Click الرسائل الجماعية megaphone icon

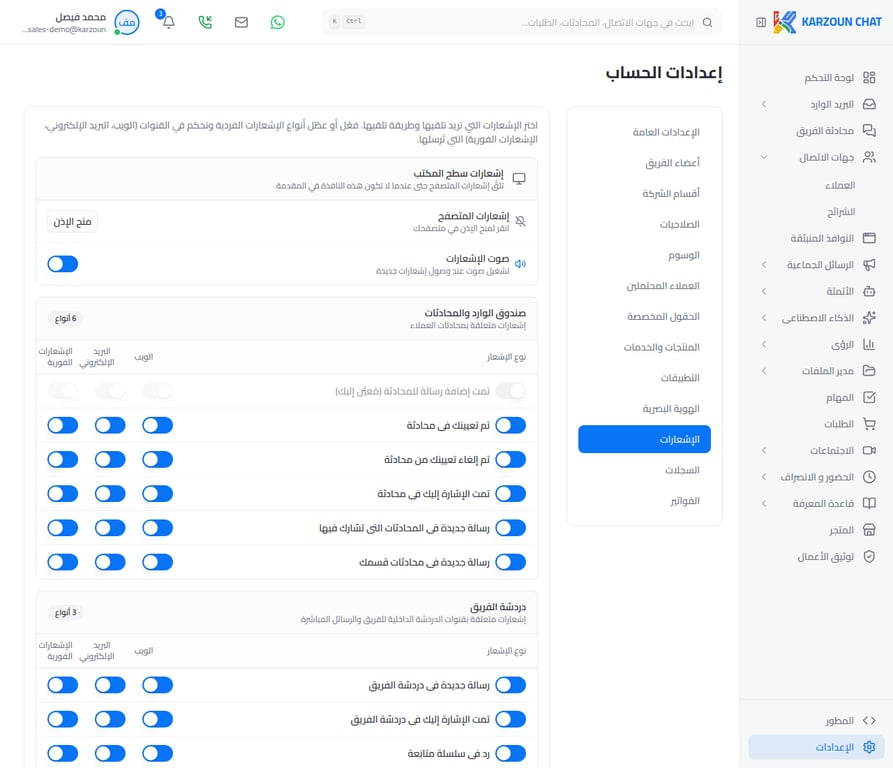click(x=869, y=265)
